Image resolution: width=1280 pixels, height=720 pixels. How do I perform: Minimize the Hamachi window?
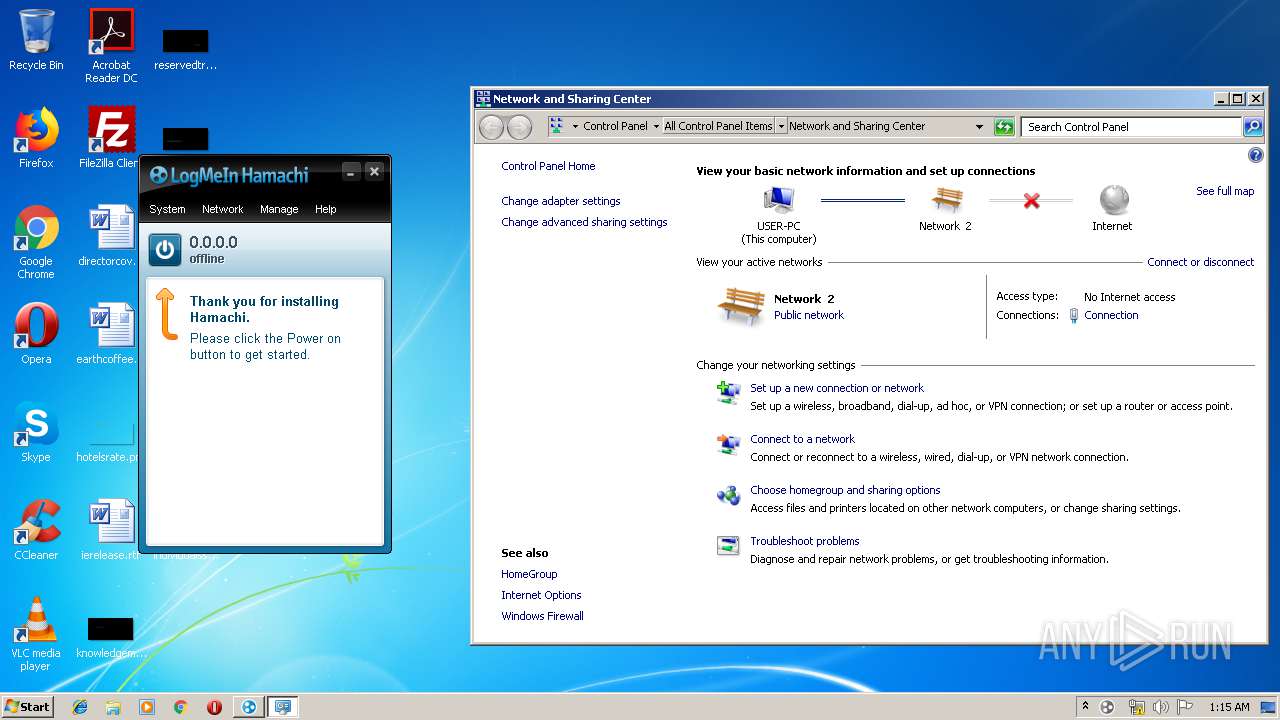pos(351,172)
